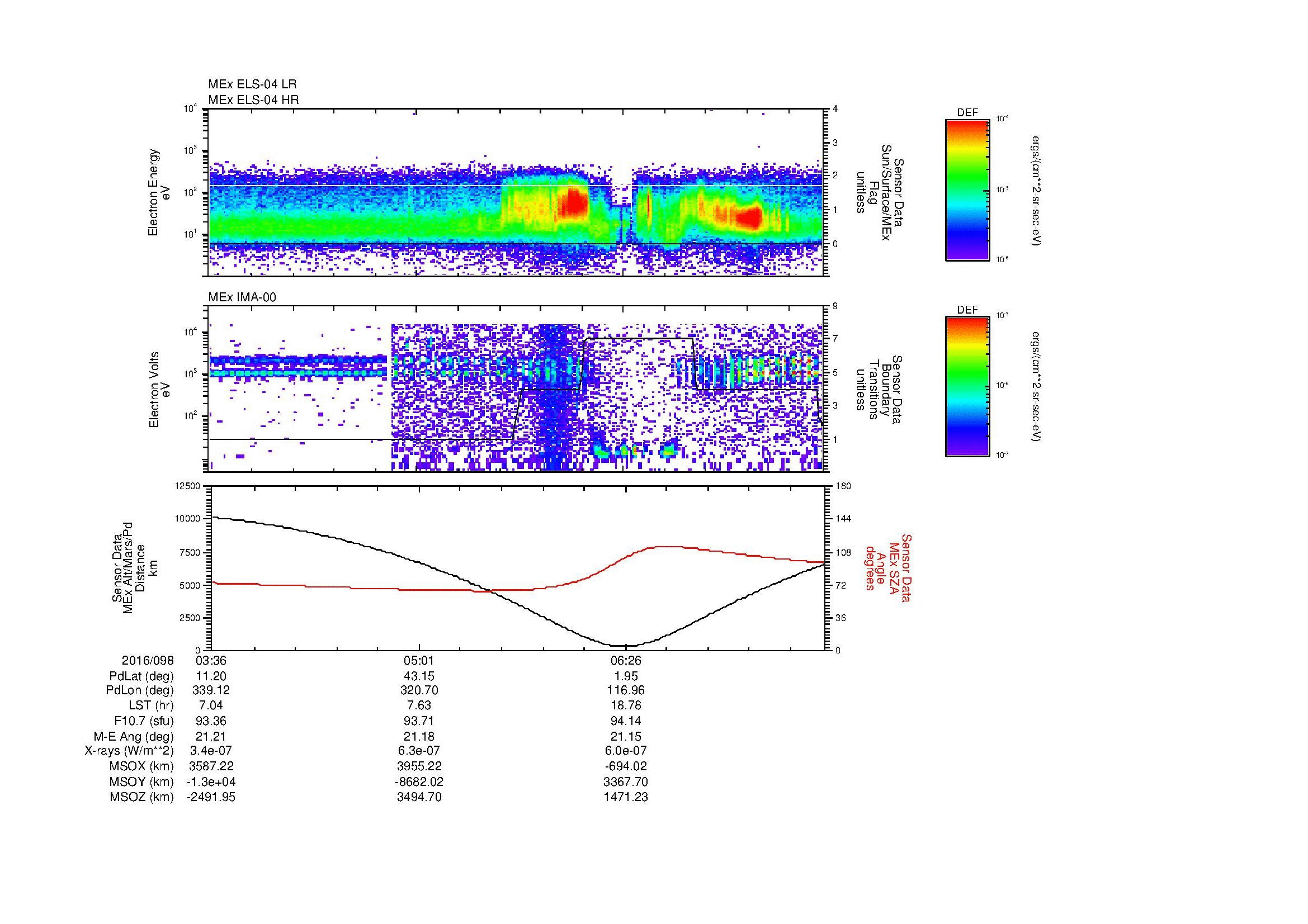Click X-rays value 6.0e-07
Screen dimensions: 1308x924
[x=626, y=751]
